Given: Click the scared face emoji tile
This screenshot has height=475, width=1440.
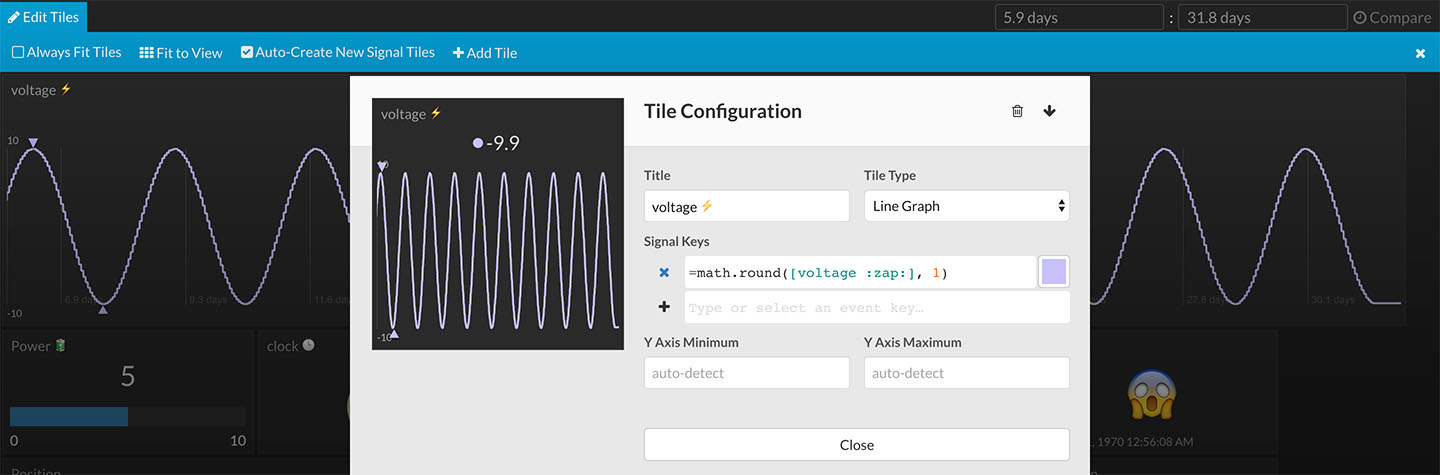Looking at the screenshot, I should (x=1149, y=395).
